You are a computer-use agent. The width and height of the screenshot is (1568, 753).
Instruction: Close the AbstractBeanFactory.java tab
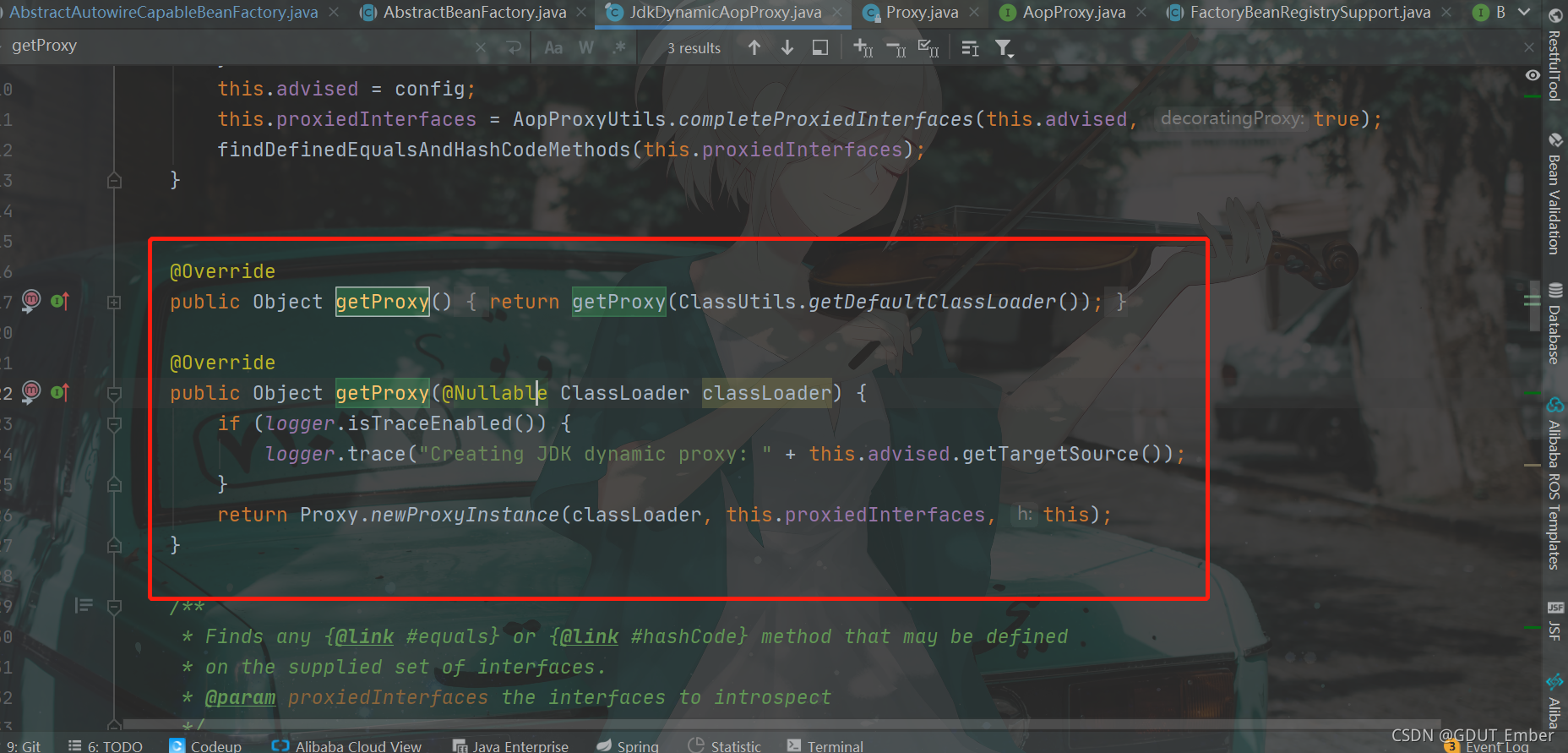[581, 13]
